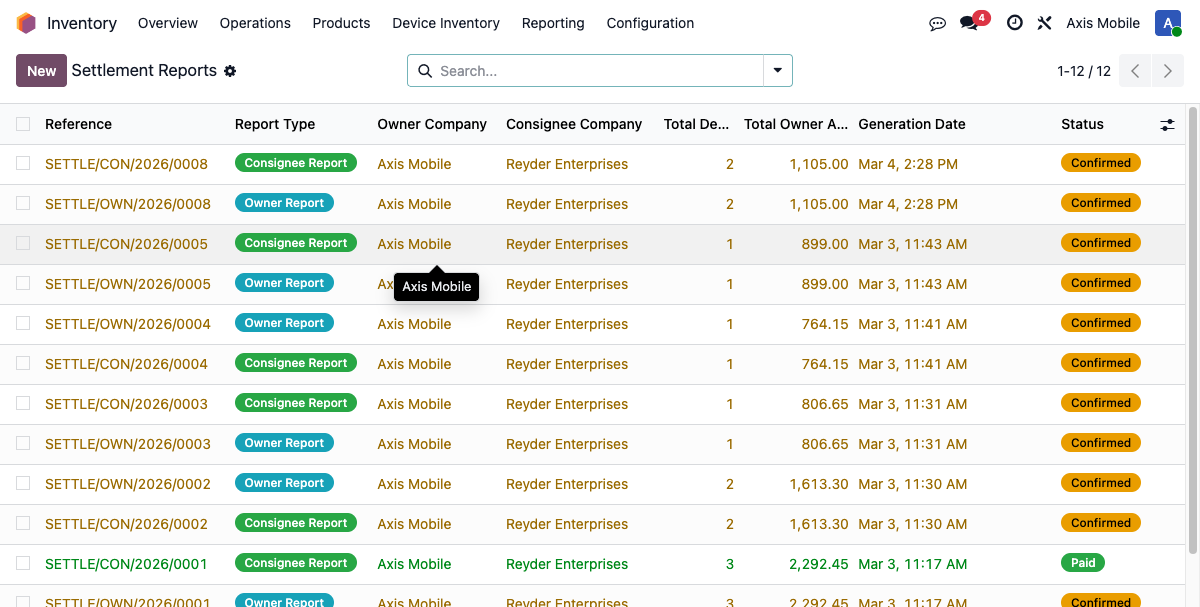This screenshot has width=1200, height=607.
Task: Go to the next page arrow
Action: point(1167,71)
